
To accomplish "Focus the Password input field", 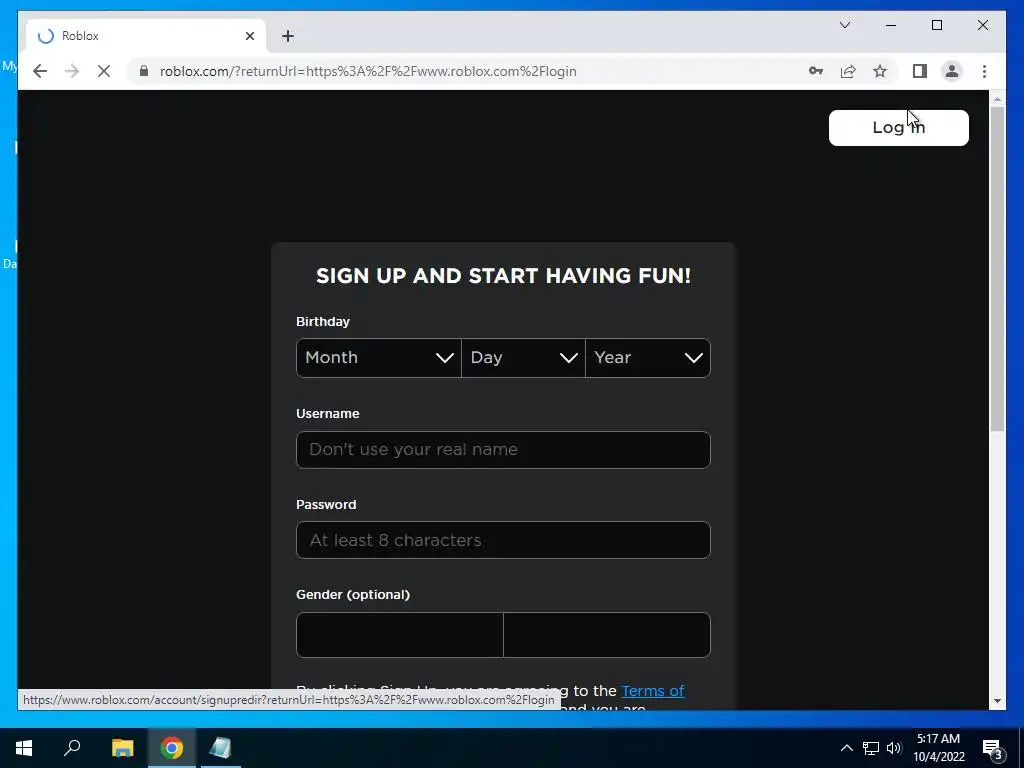I will pos(503,540).
